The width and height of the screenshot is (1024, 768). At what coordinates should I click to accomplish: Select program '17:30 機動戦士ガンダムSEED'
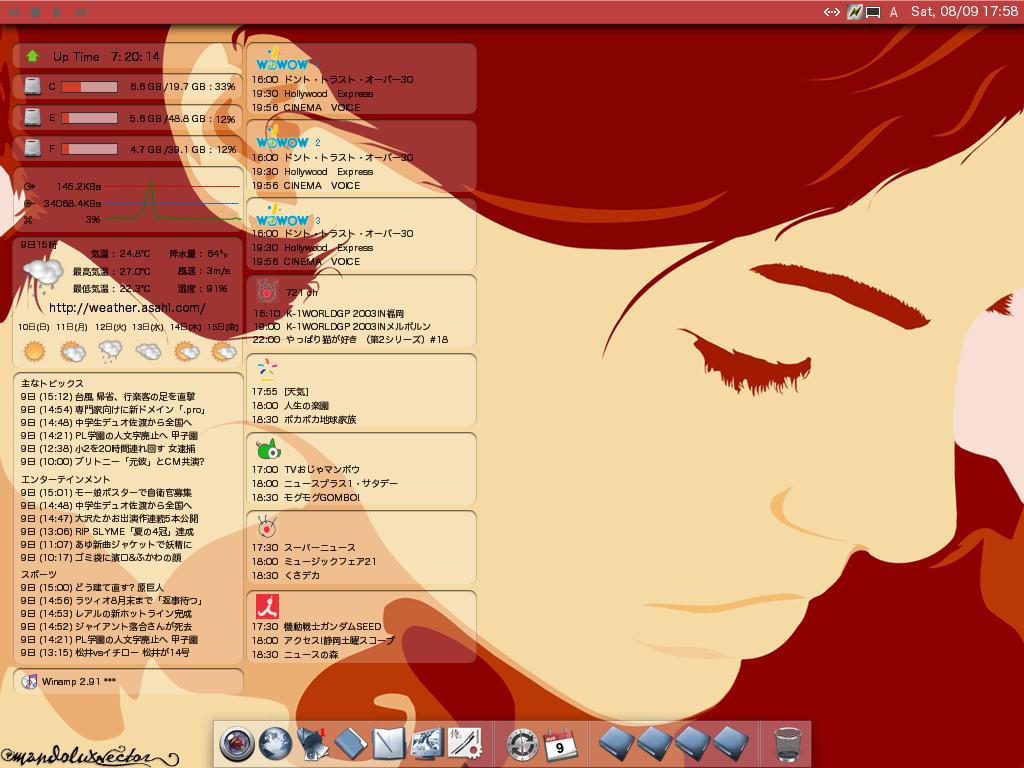coord(317,626)
